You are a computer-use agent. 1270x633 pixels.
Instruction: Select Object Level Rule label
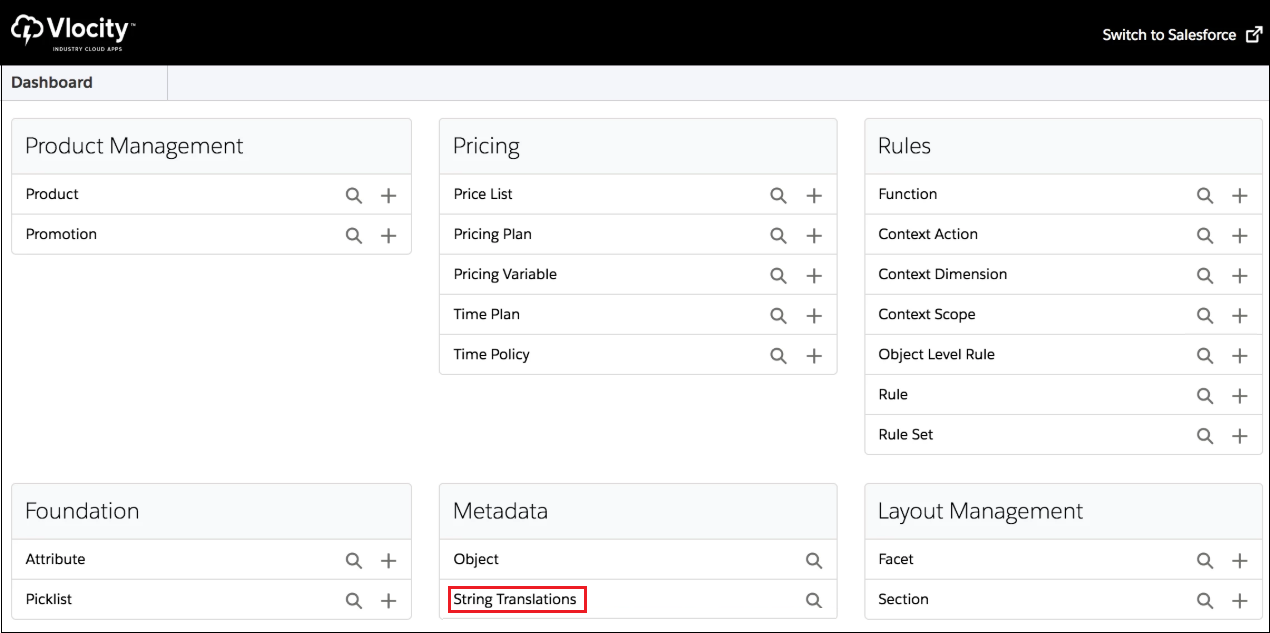point(936,354)
